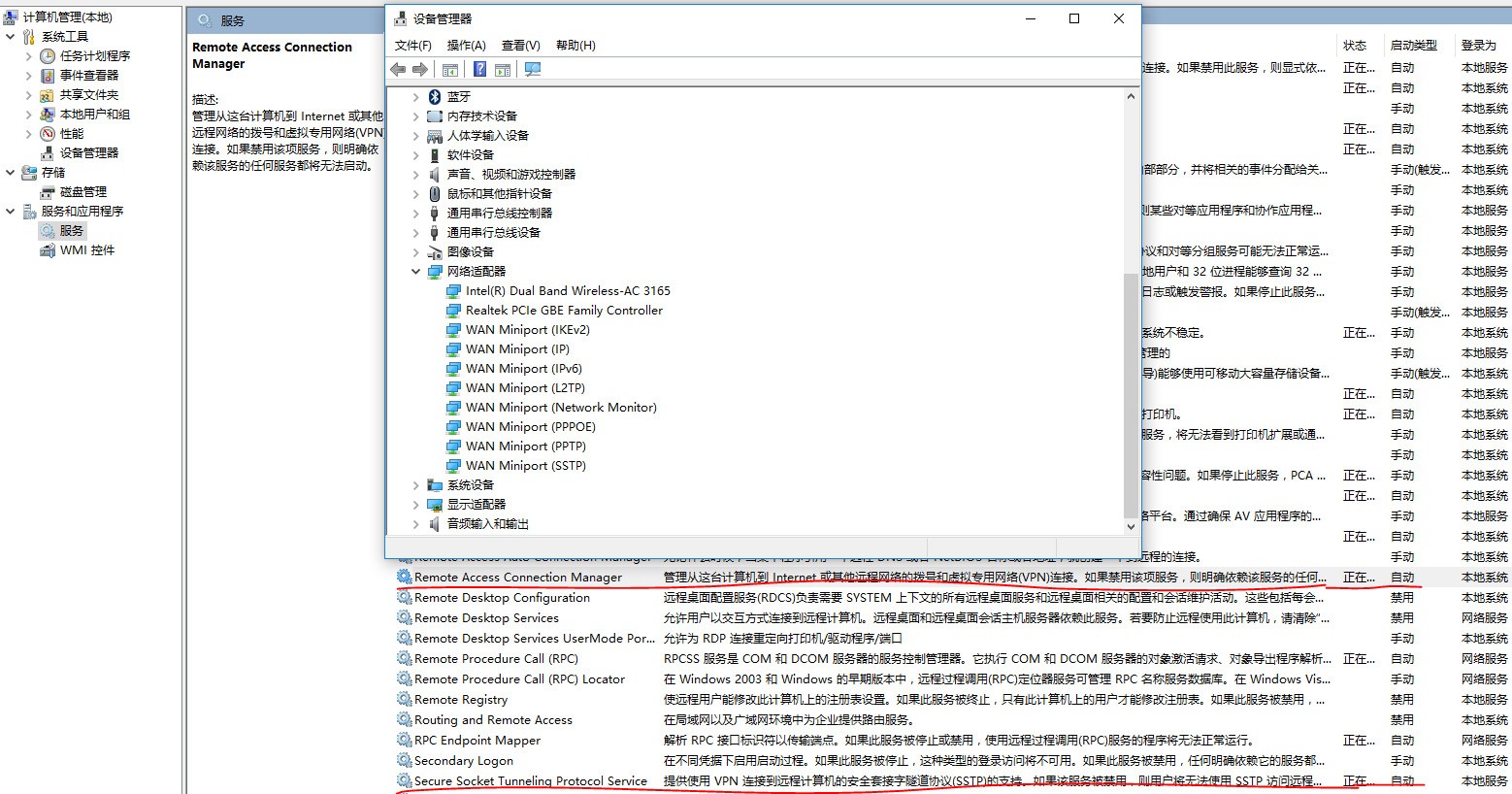Screen dimensions: 1512x794
Task: Expand the 显示适配器 category
Action: click(415, 504)
